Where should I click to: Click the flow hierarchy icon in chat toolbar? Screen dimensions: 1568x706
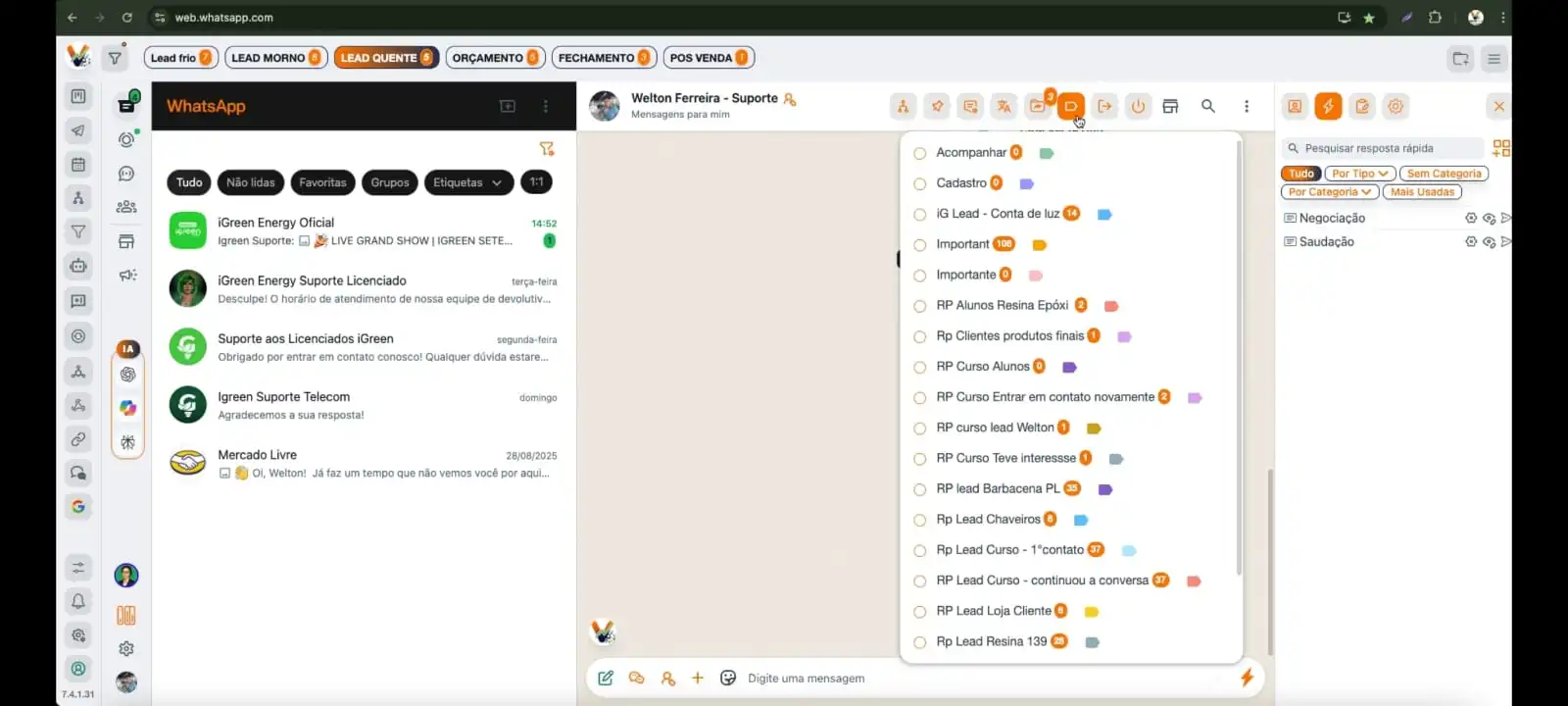[903, 106]
